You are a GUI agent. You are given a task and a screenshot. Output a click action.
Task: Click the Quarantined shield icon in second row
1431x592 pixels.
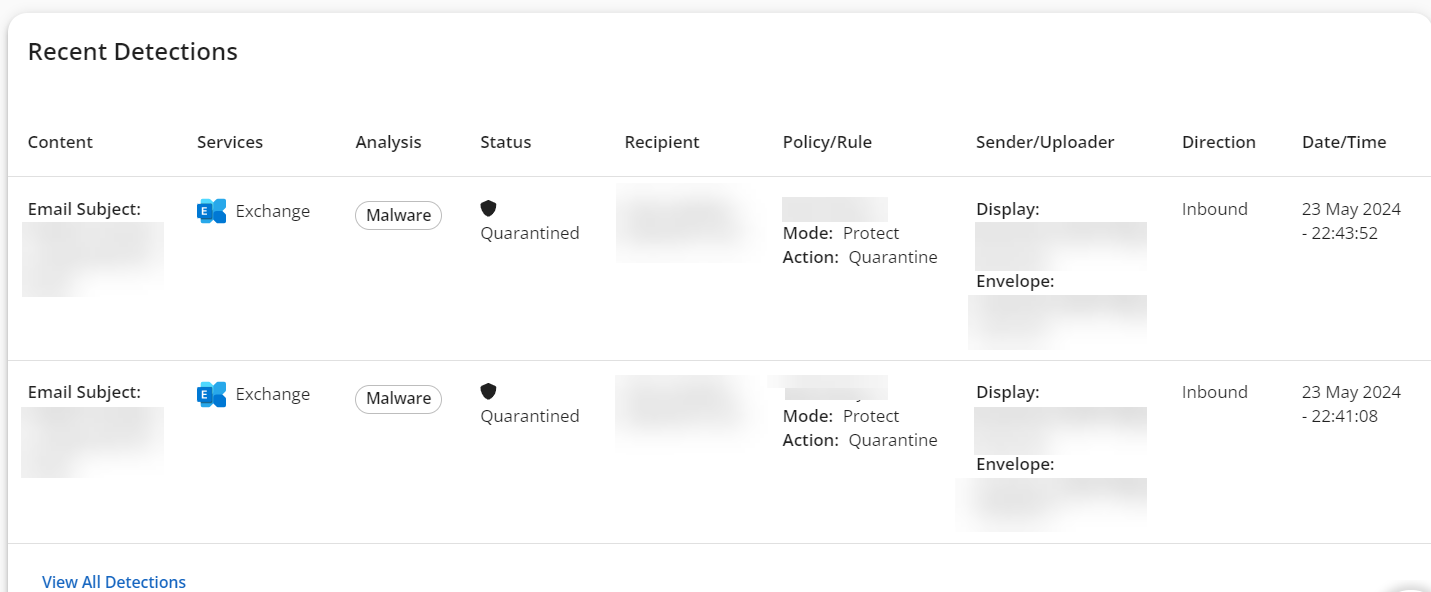pyautogui.click(x=488, y=391)
